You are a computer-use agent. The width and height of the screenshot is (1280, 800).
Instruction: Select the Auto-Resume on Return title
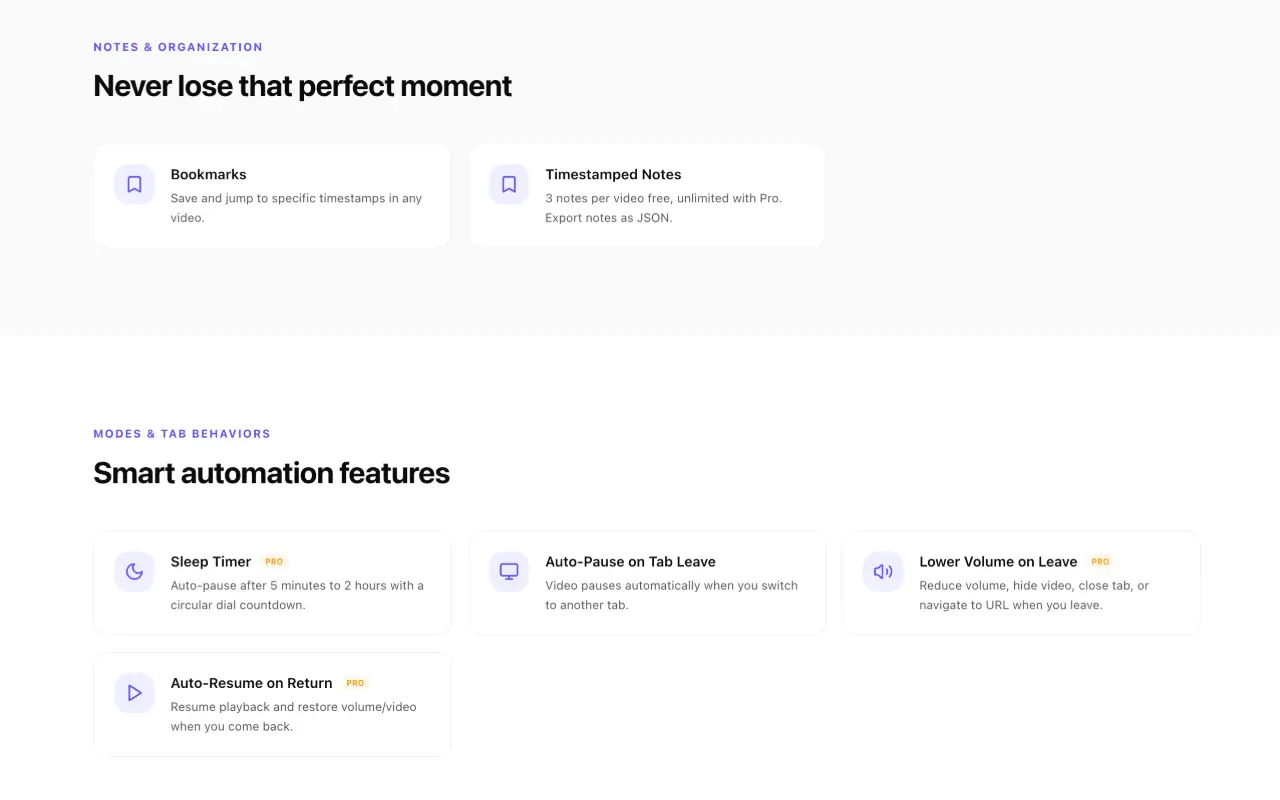[x=251, y=683]
